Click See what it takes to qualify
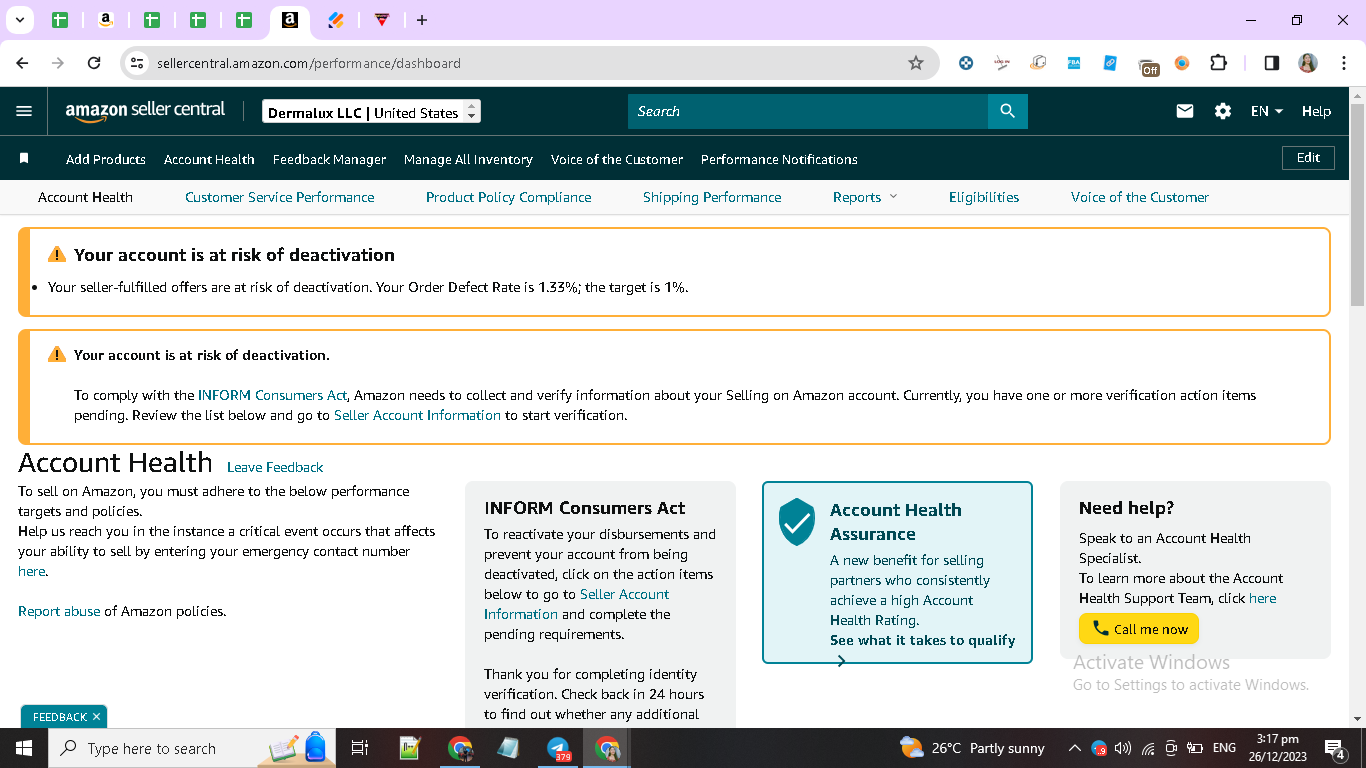 click(922, 640)
